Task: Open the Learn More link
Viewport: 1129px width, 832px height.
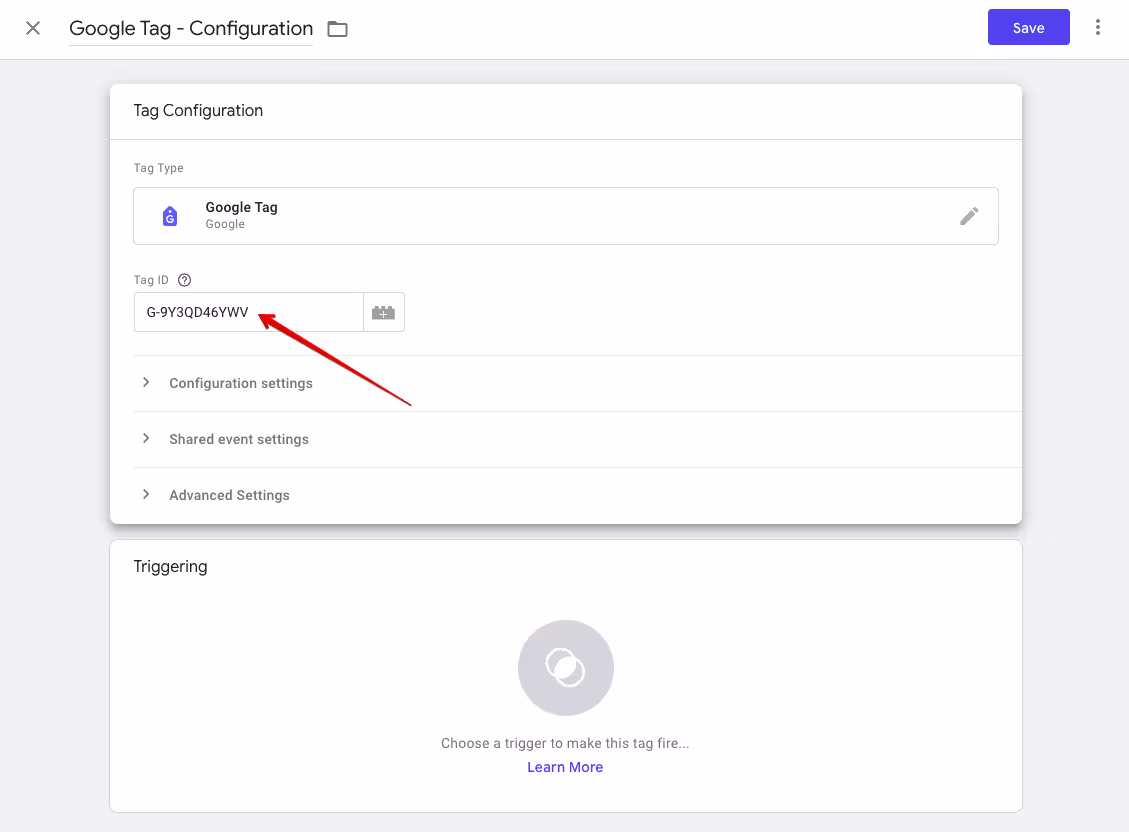Action: click(x=565, y=767)
